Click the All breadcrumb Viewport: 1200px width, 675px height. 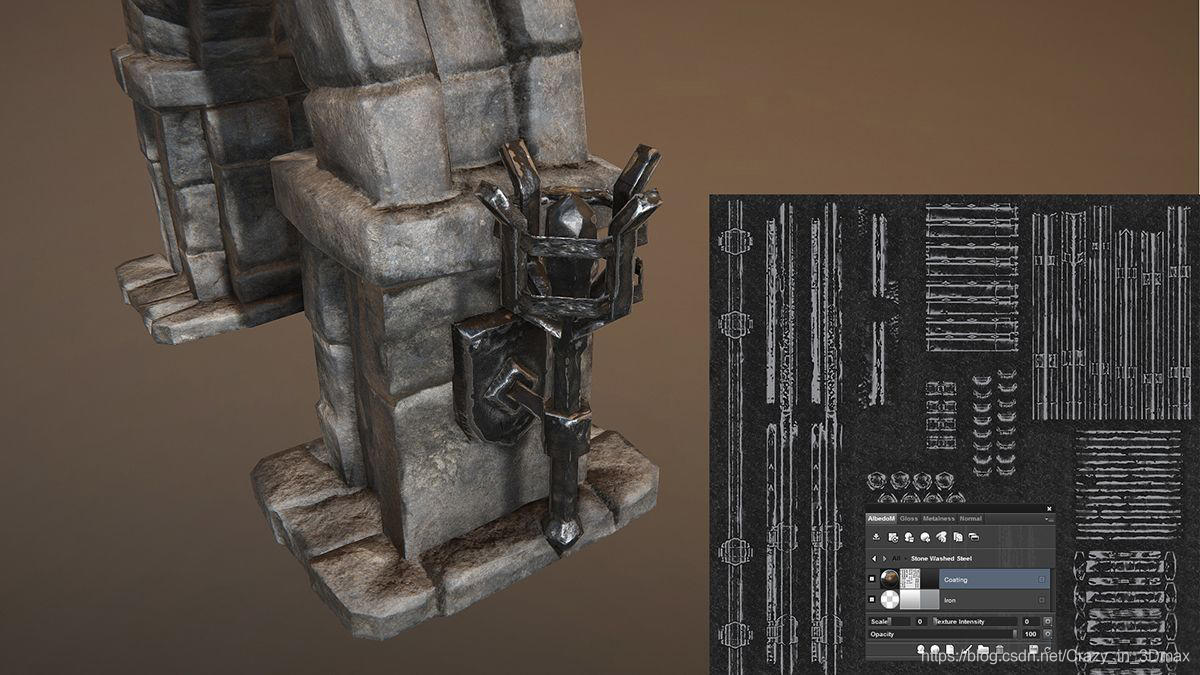tap(896, 559)
